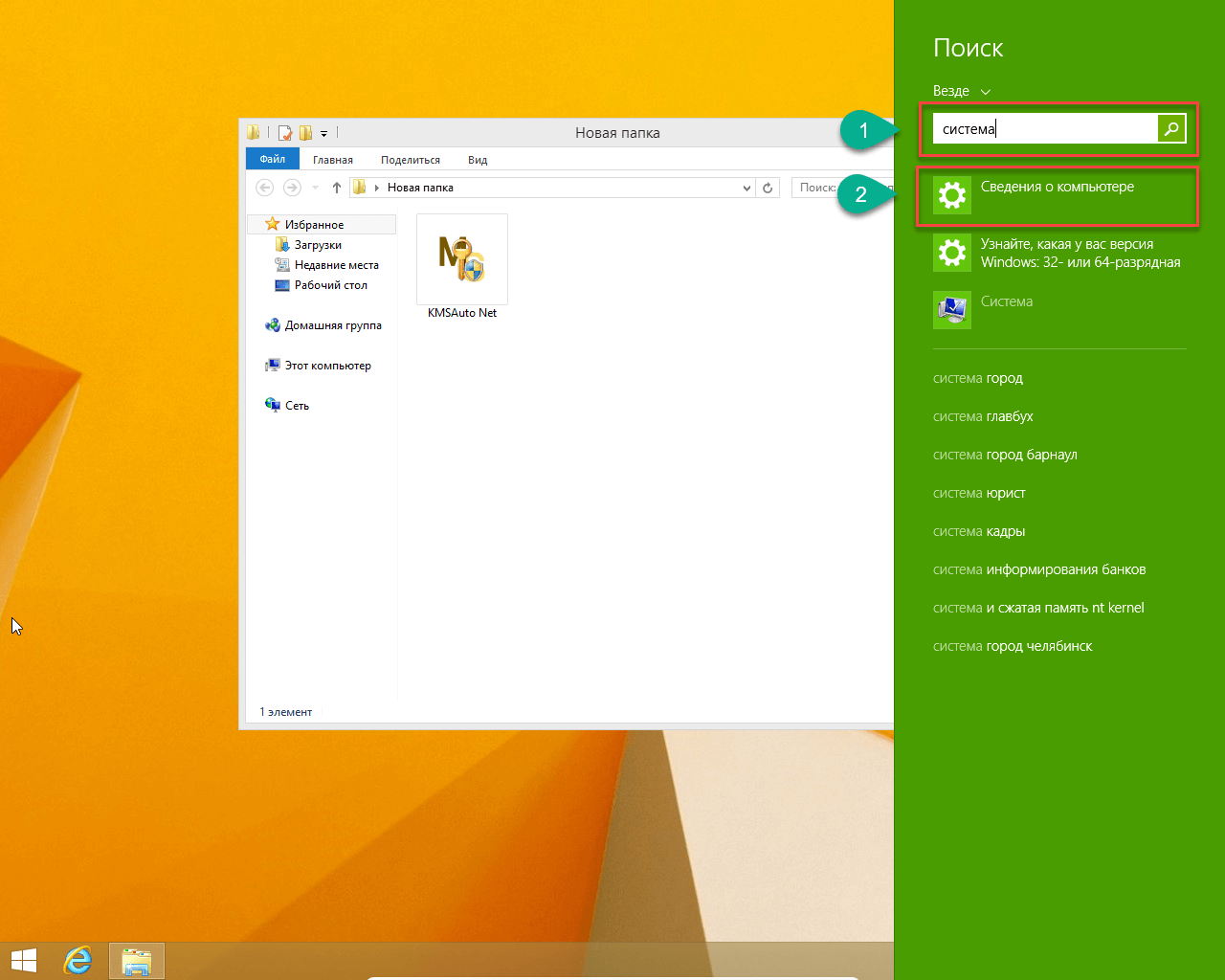1225x980 pixels.
Task: Launch Internet Explorer from taskbar
Action: 78,960
